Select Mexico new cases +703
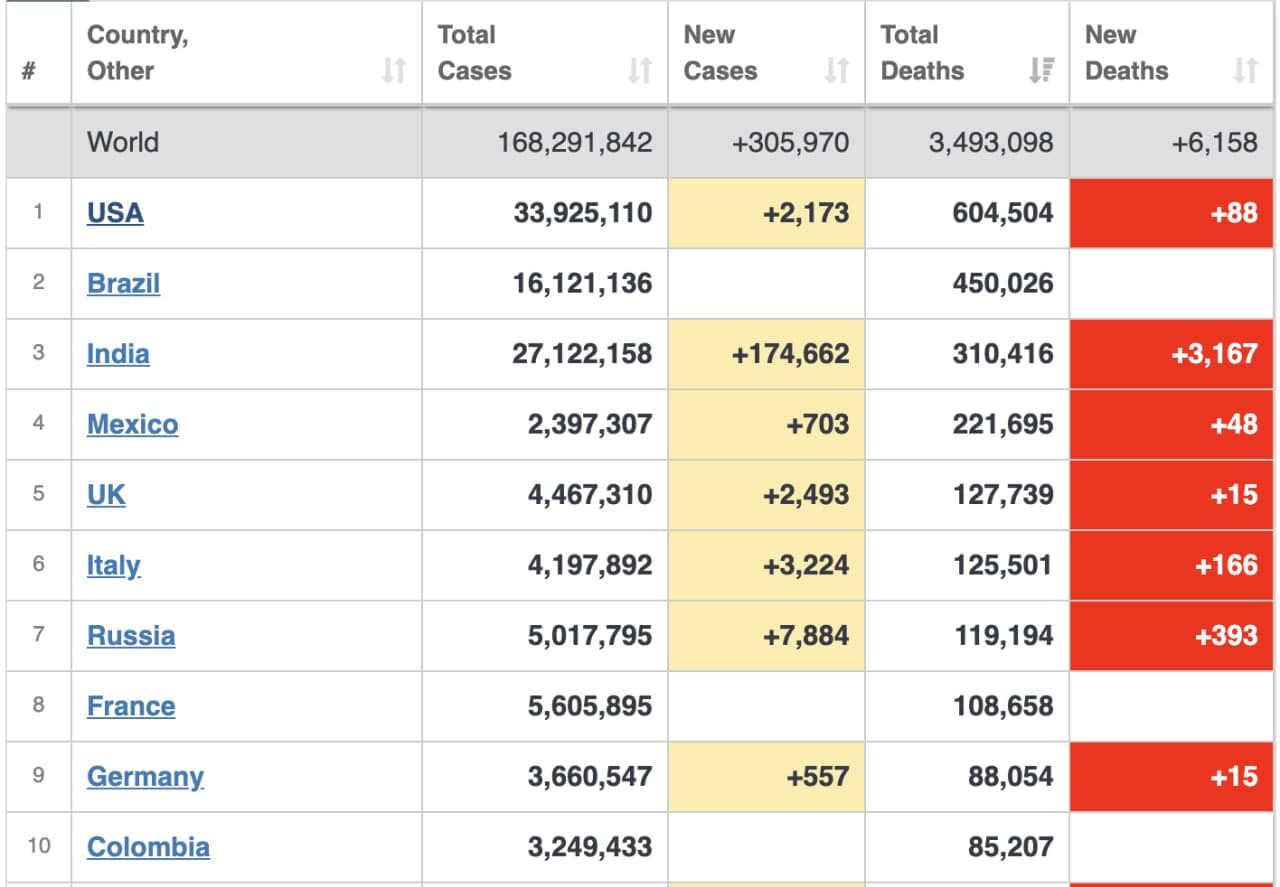Viewport: 1280px width, 887px height. (x=818, y=424)
